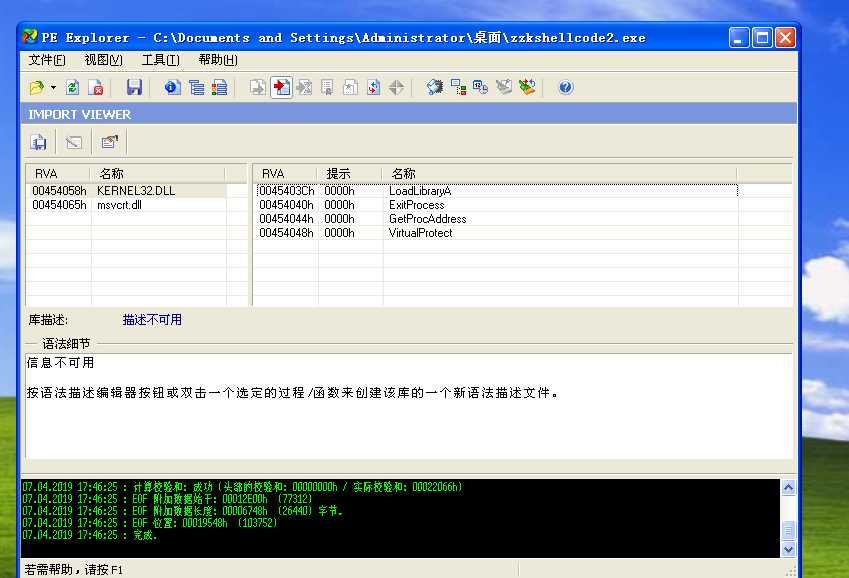Open the section headers viewer icon
The height and width of the screenshot is (578, 849).
click(x=219, y=87)
